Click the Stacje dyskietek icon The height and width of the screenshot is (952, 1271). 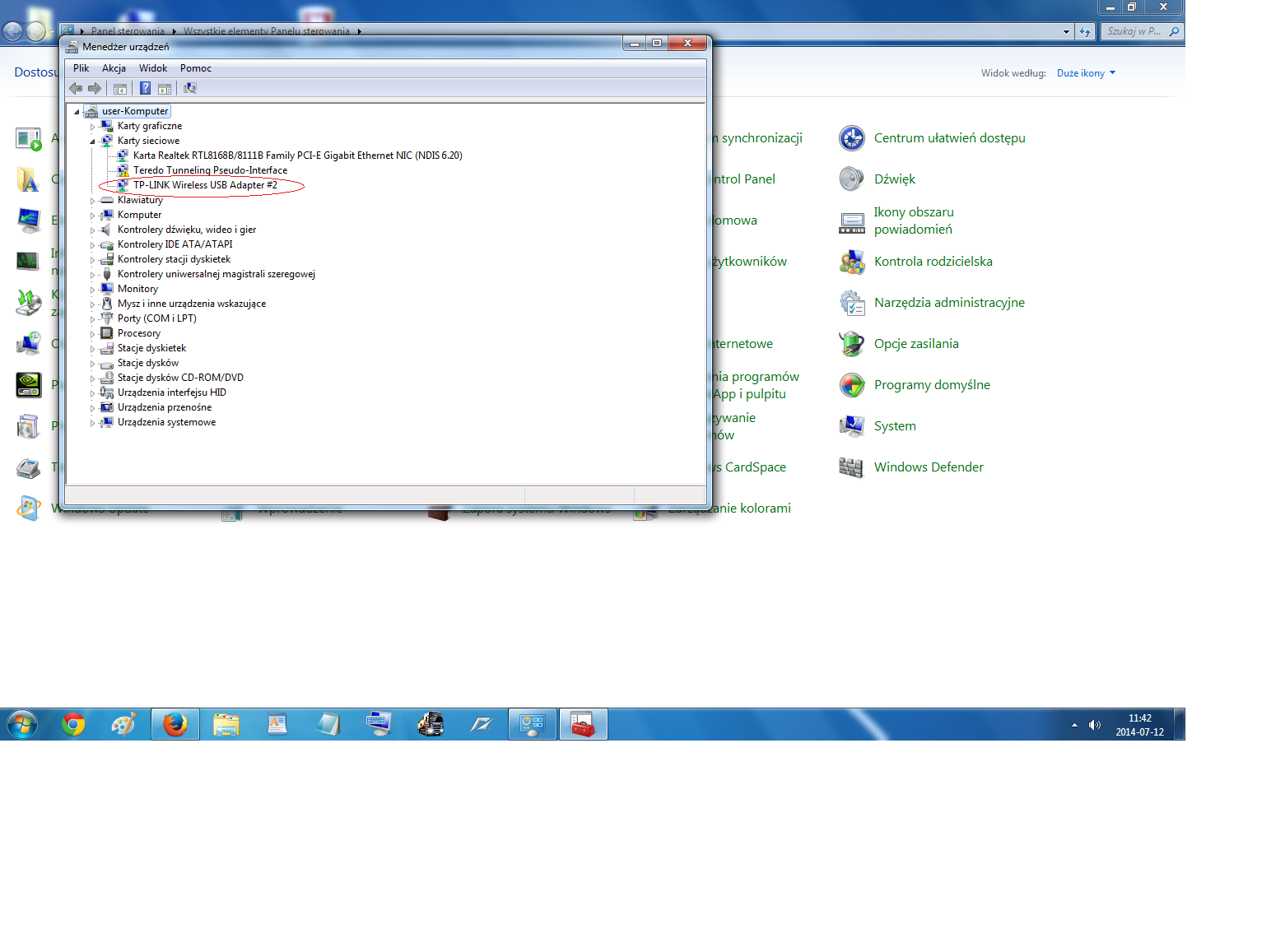(106, 348)
